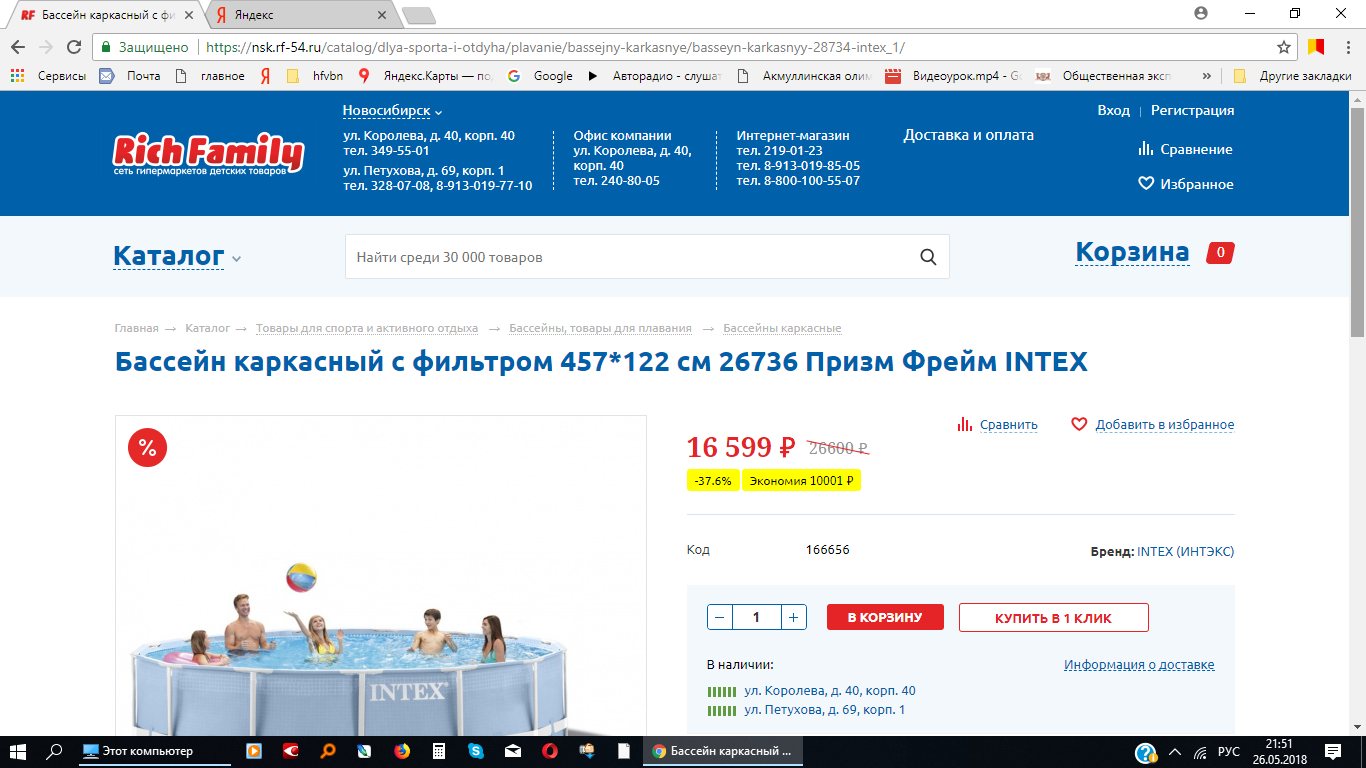Open Skype from the taskbar

pos(476,751)
